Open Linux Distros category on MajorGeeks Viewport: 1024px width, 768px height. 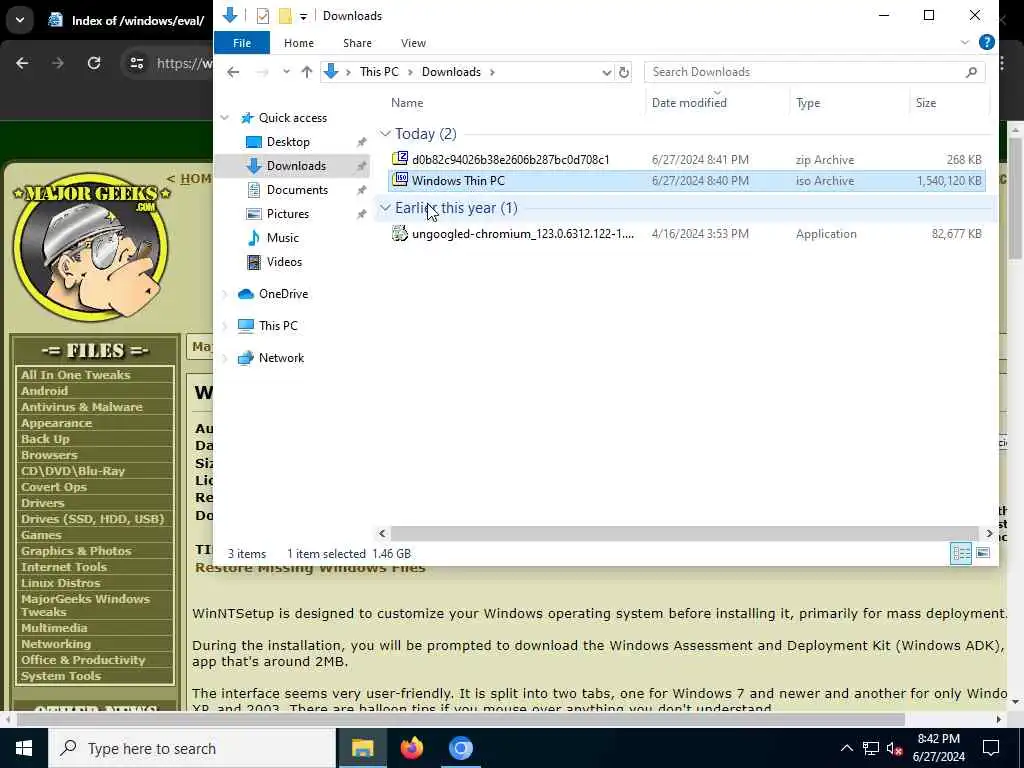click(x=61, y=583)
